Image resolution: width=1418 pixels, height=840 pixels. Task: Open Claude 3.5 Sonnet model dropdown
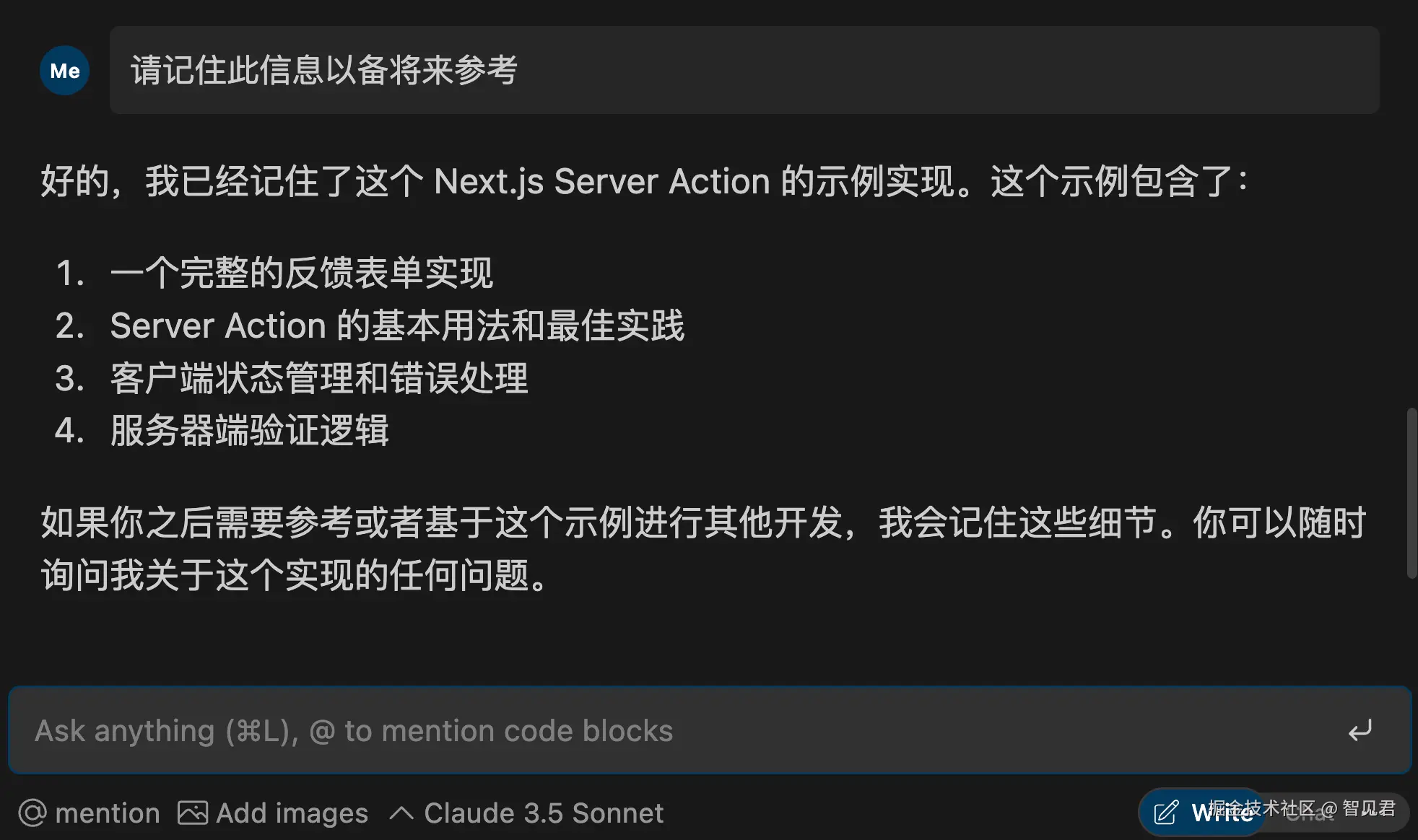coord(543,813)
